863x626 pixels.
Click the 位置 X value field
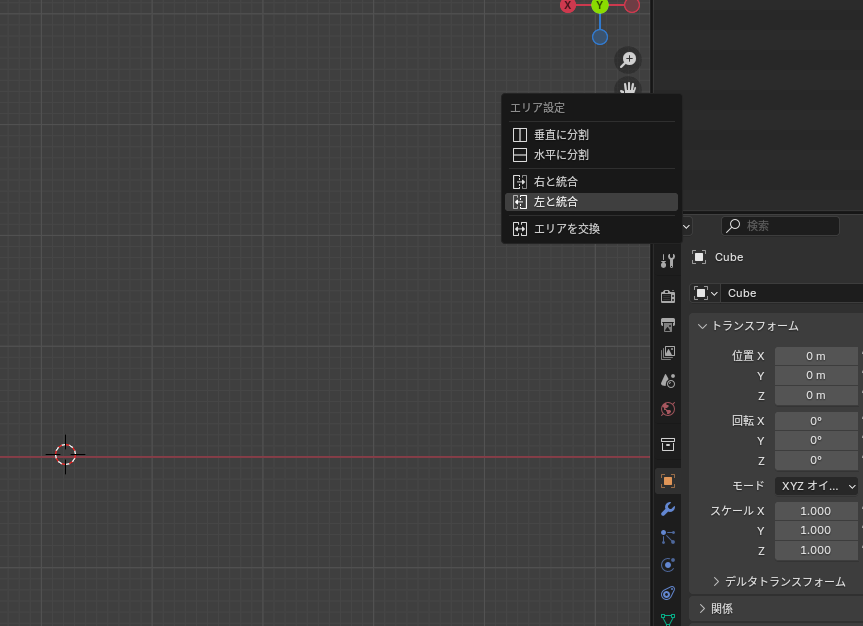(x=816, y=356)
